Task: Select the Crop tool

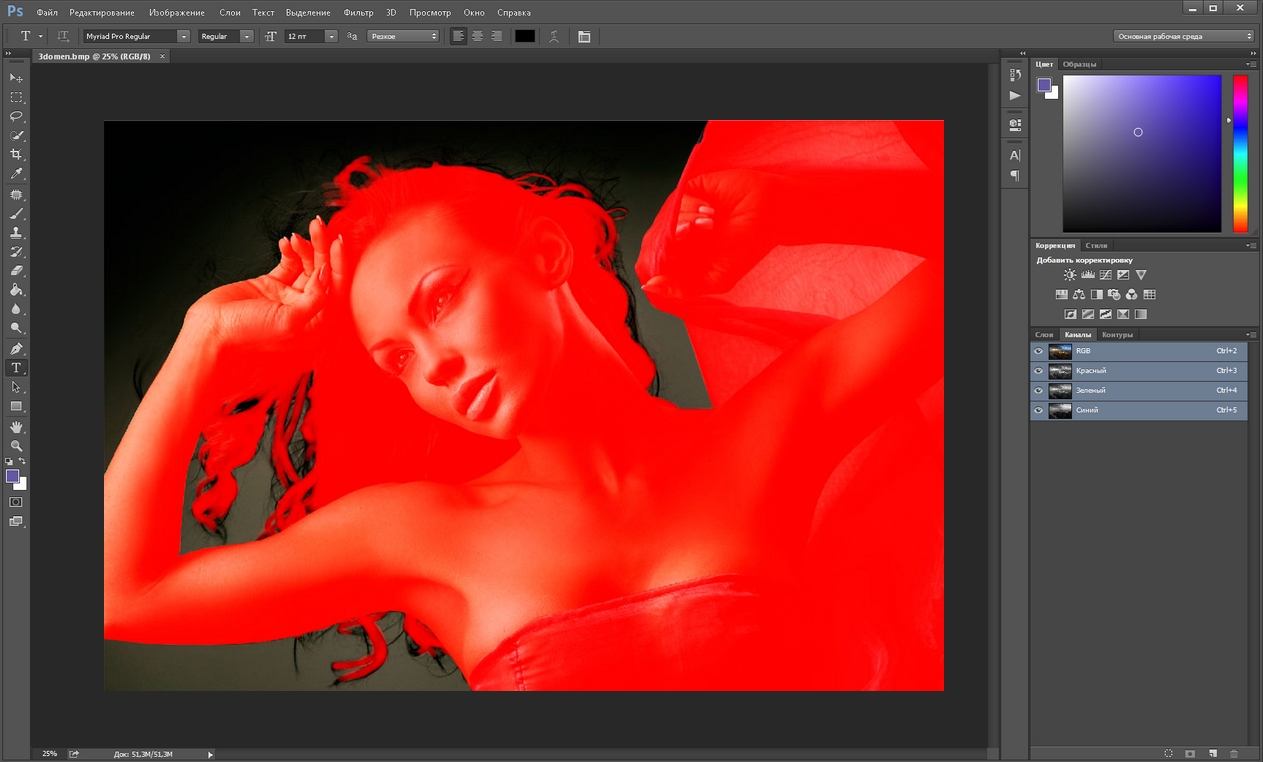Action: tap(16, 155)
